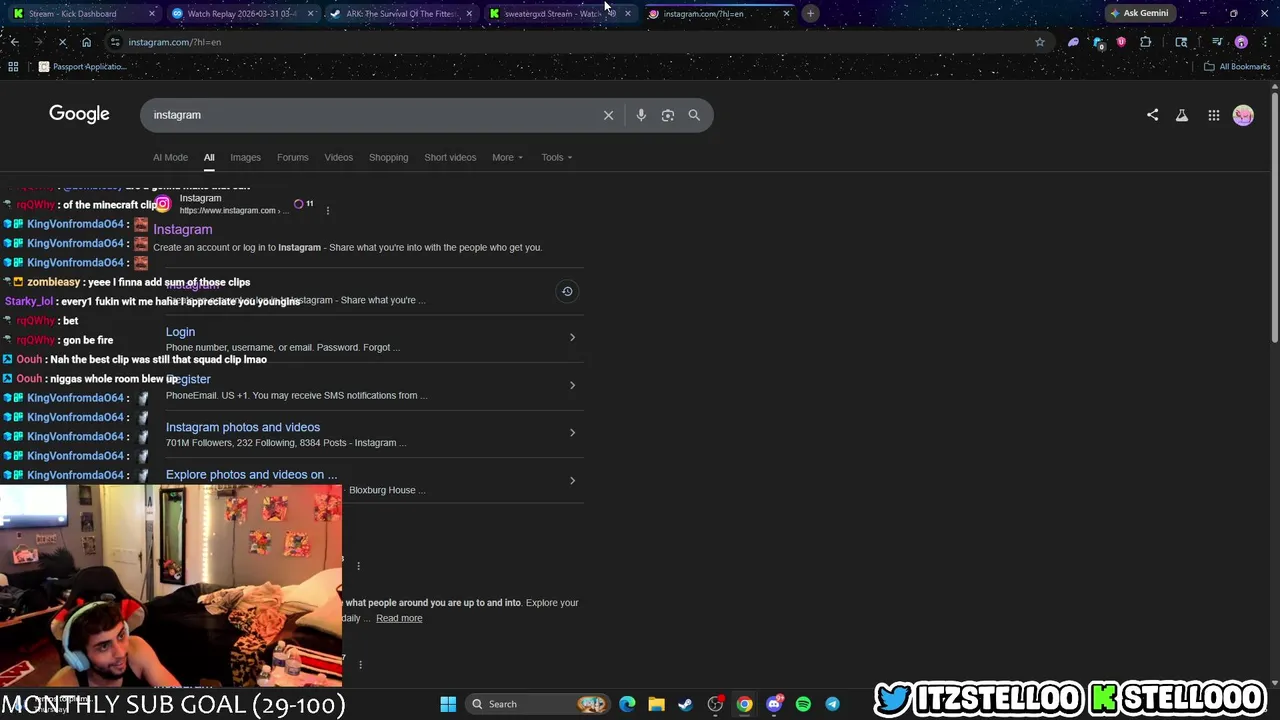Viewport: 1280px width, 720px height.
Task: Close the instagram.com browser tab
Action: coord(786,14)
